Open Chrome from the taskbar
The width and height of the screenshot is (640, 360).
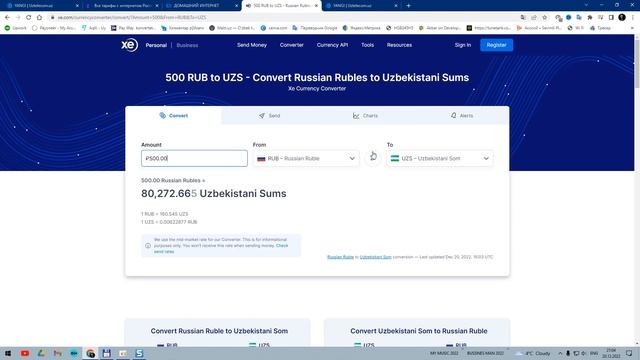point(90,353)
